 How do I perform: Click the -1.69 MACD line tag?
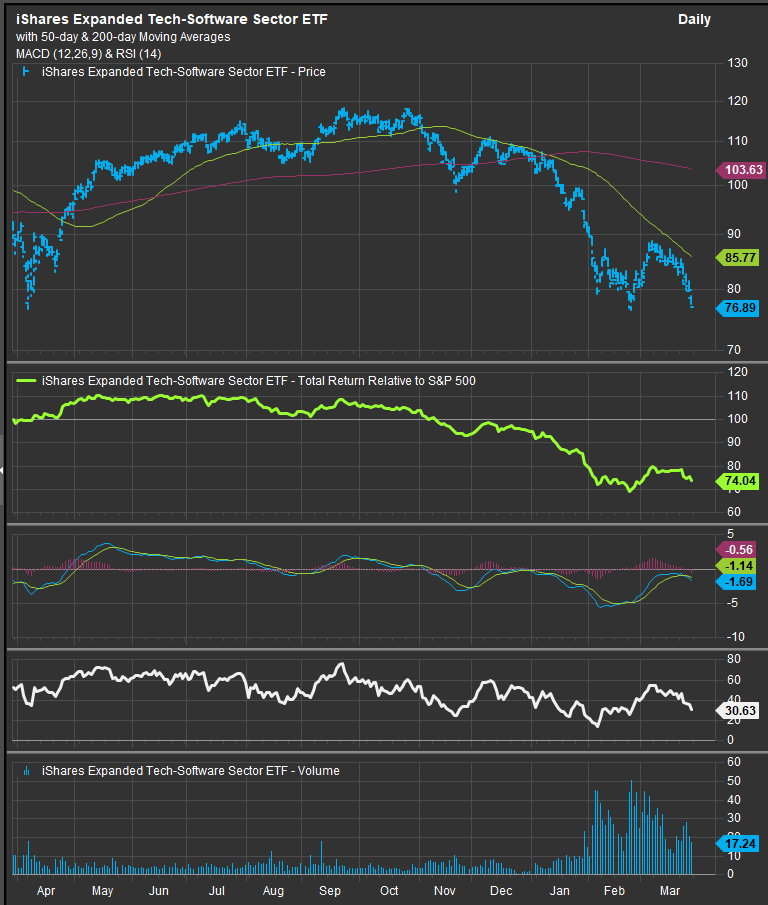click(741, 581)
